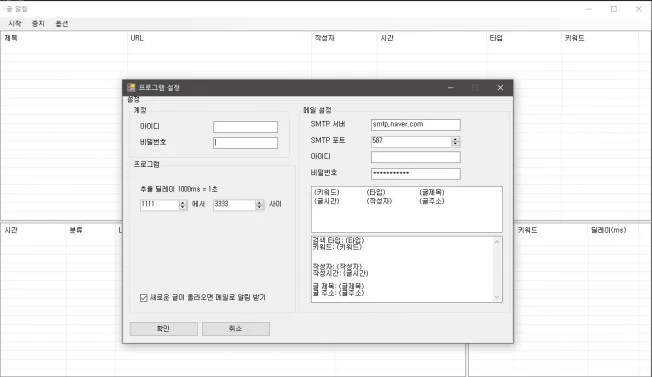
Task: Click the (글시간) placeholder in the tag list
Action: (327, 201)
